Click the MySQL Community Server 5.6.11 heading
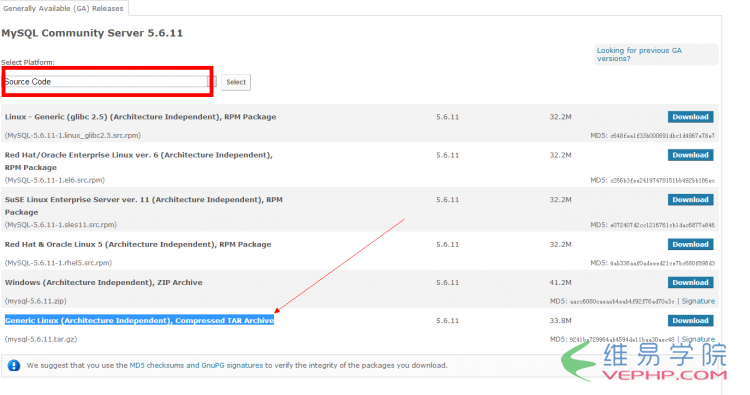Viewport: 750px width, 395px height. point(92,33)
